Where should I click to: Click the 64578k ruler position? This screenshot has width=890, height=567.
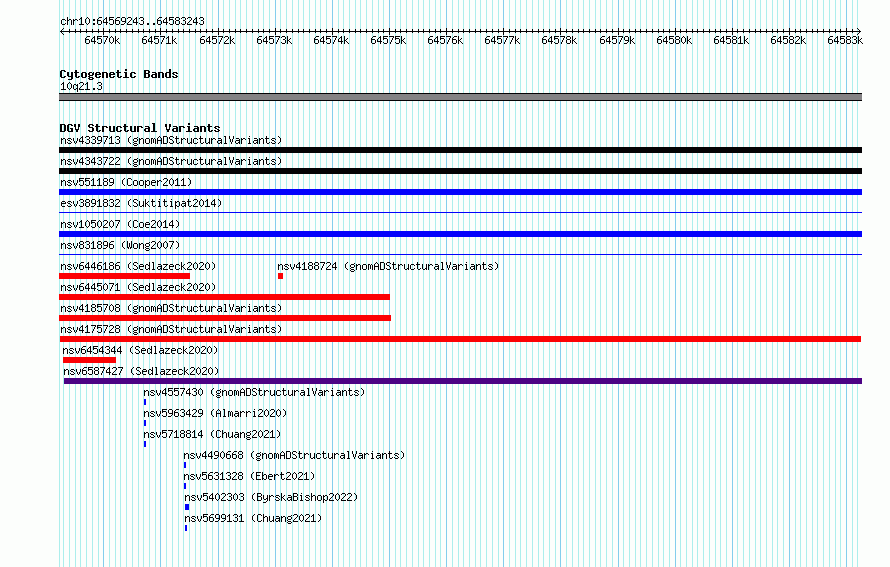559,40
